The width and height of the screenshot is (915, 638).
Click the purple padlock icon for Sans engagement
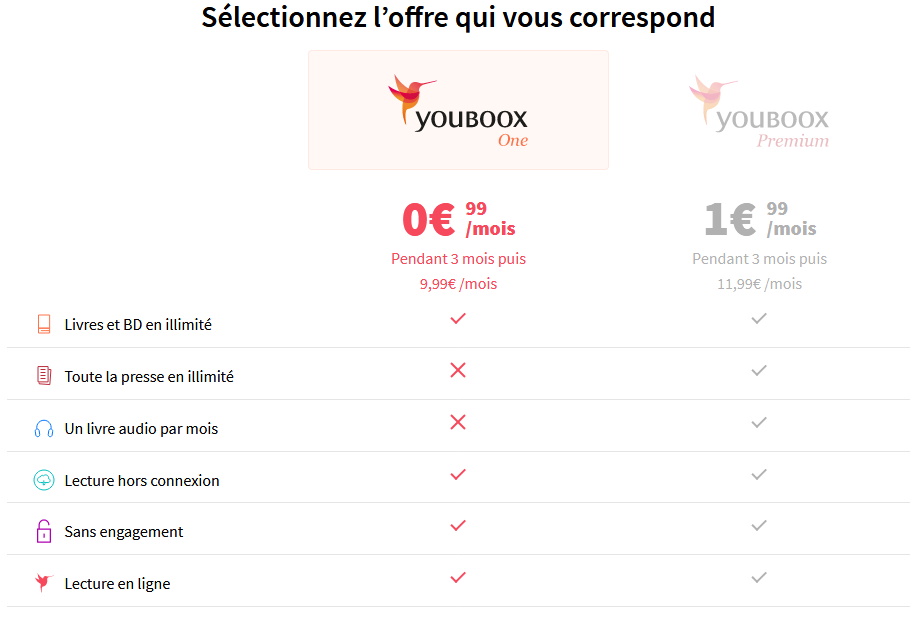44,531
